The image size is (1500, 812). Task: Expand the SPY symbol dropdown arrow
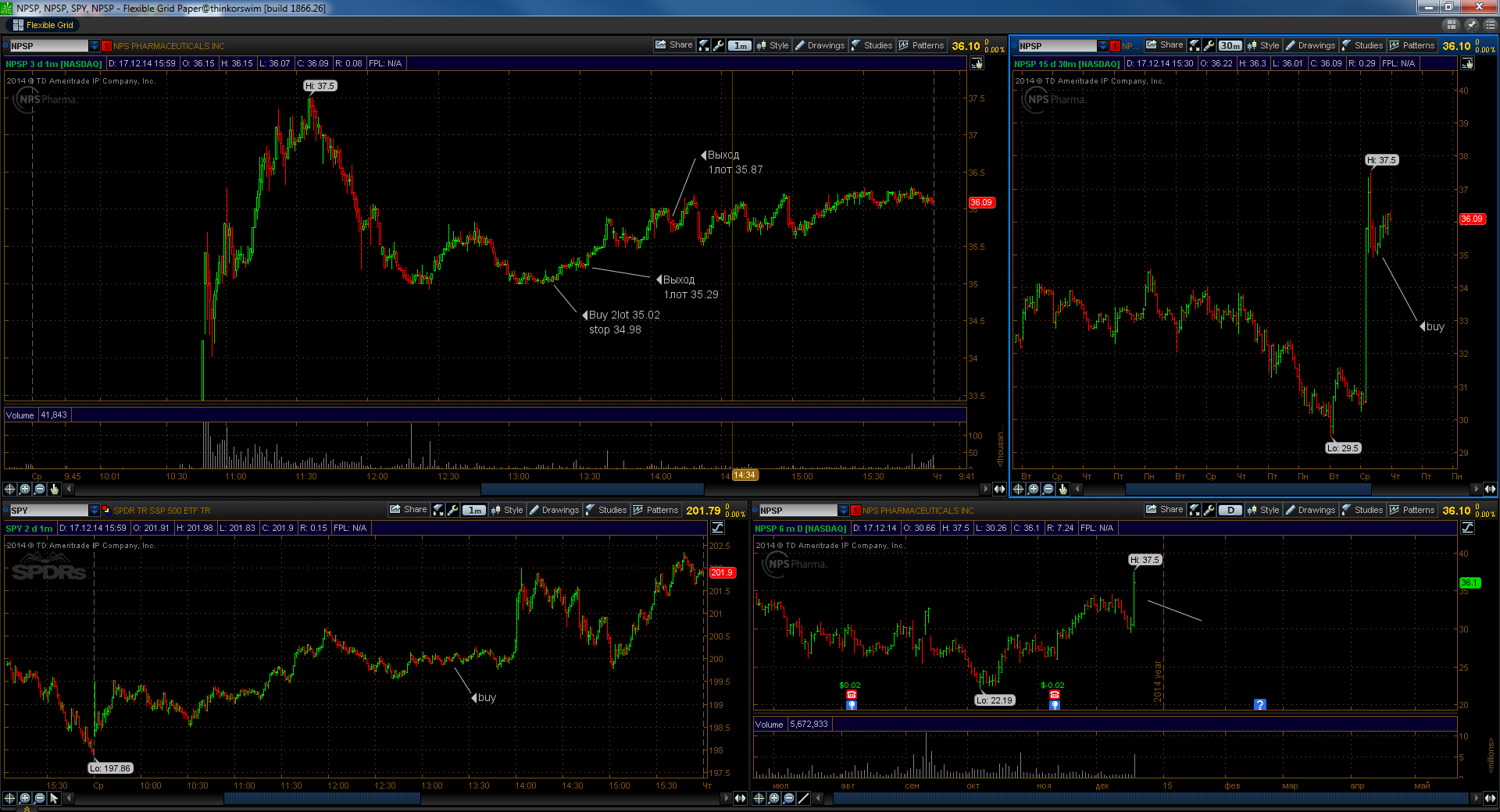[95, 510]
